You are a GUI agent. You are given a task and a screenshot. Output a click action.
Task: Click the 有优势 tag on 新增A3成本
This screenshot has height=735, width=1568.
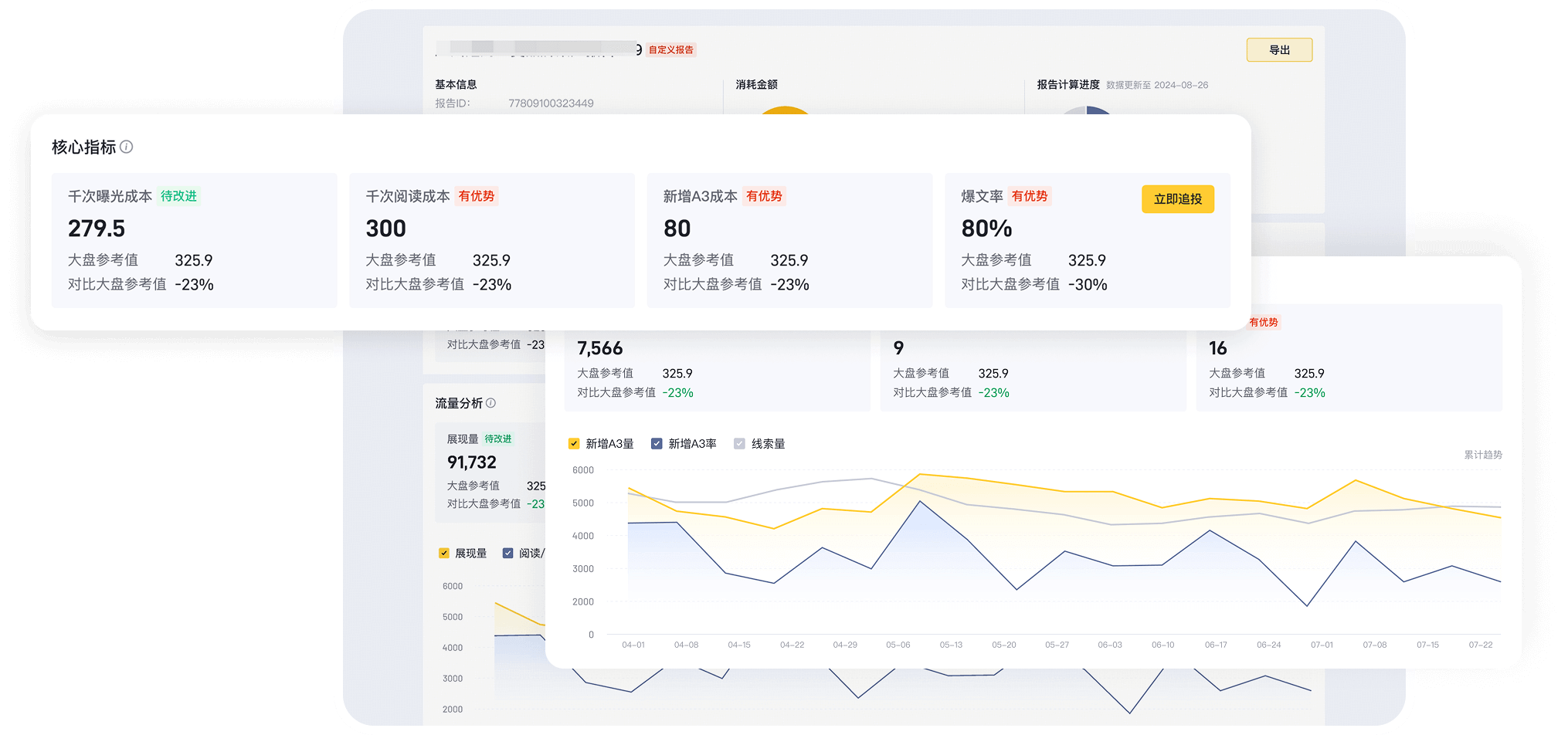[764, 196]
